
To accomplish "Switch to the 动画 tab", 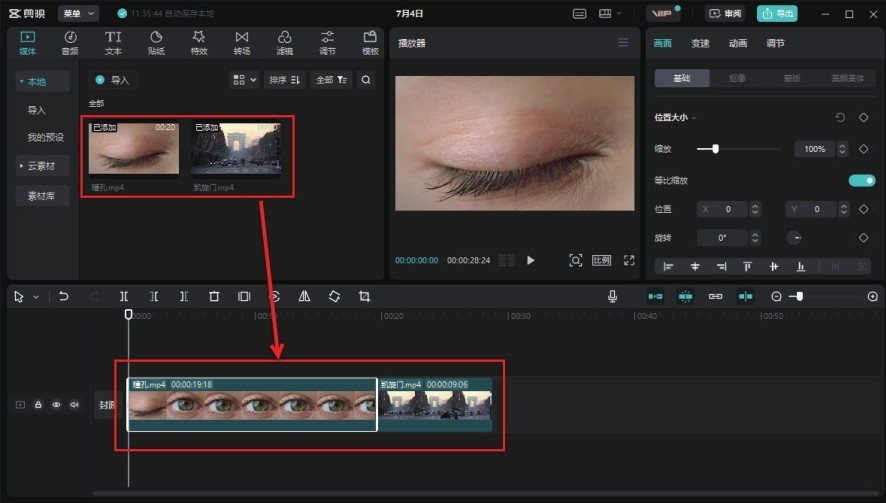I will tap(737, 43).
